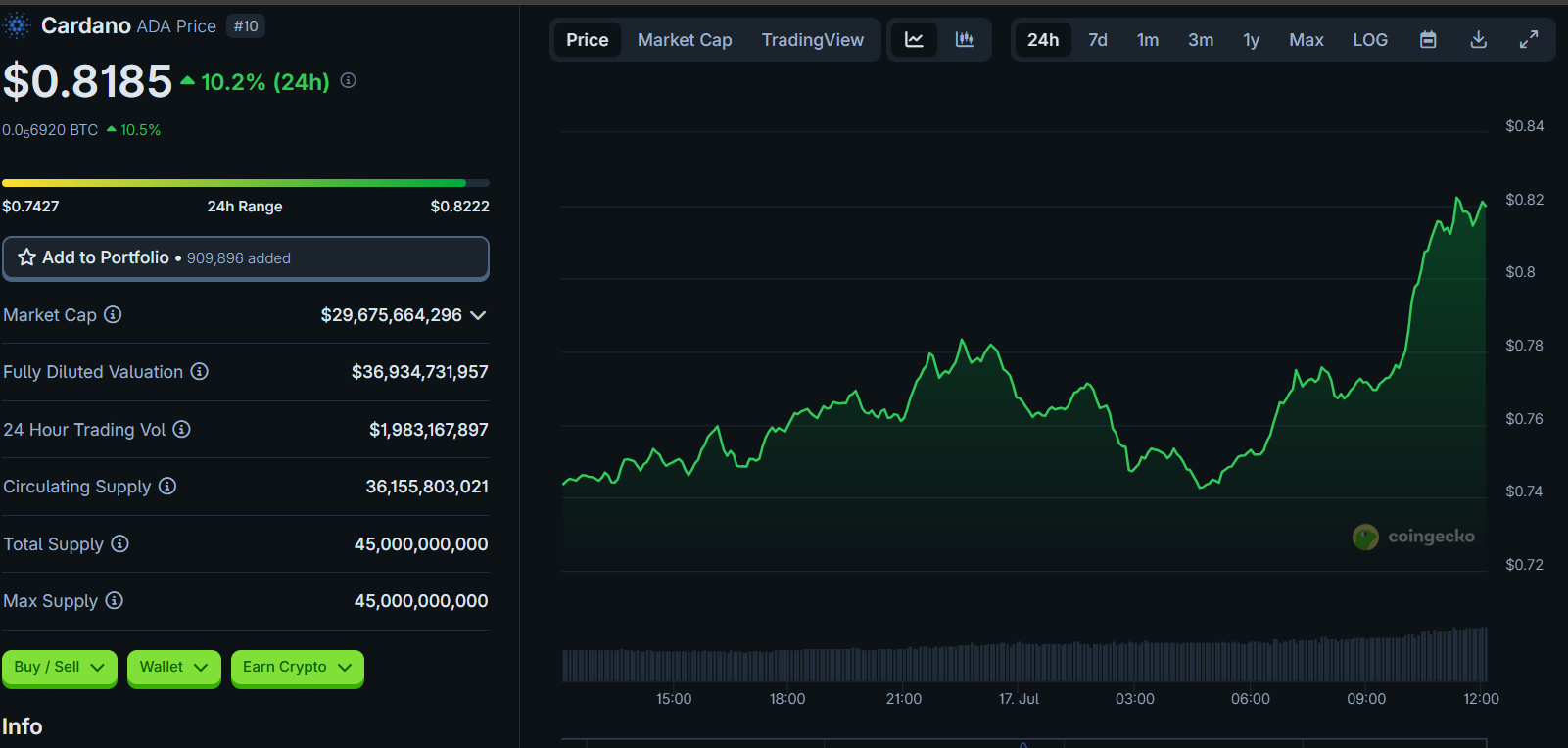
Task: Open the Total Supply info icon
Action: click(119, 543)
